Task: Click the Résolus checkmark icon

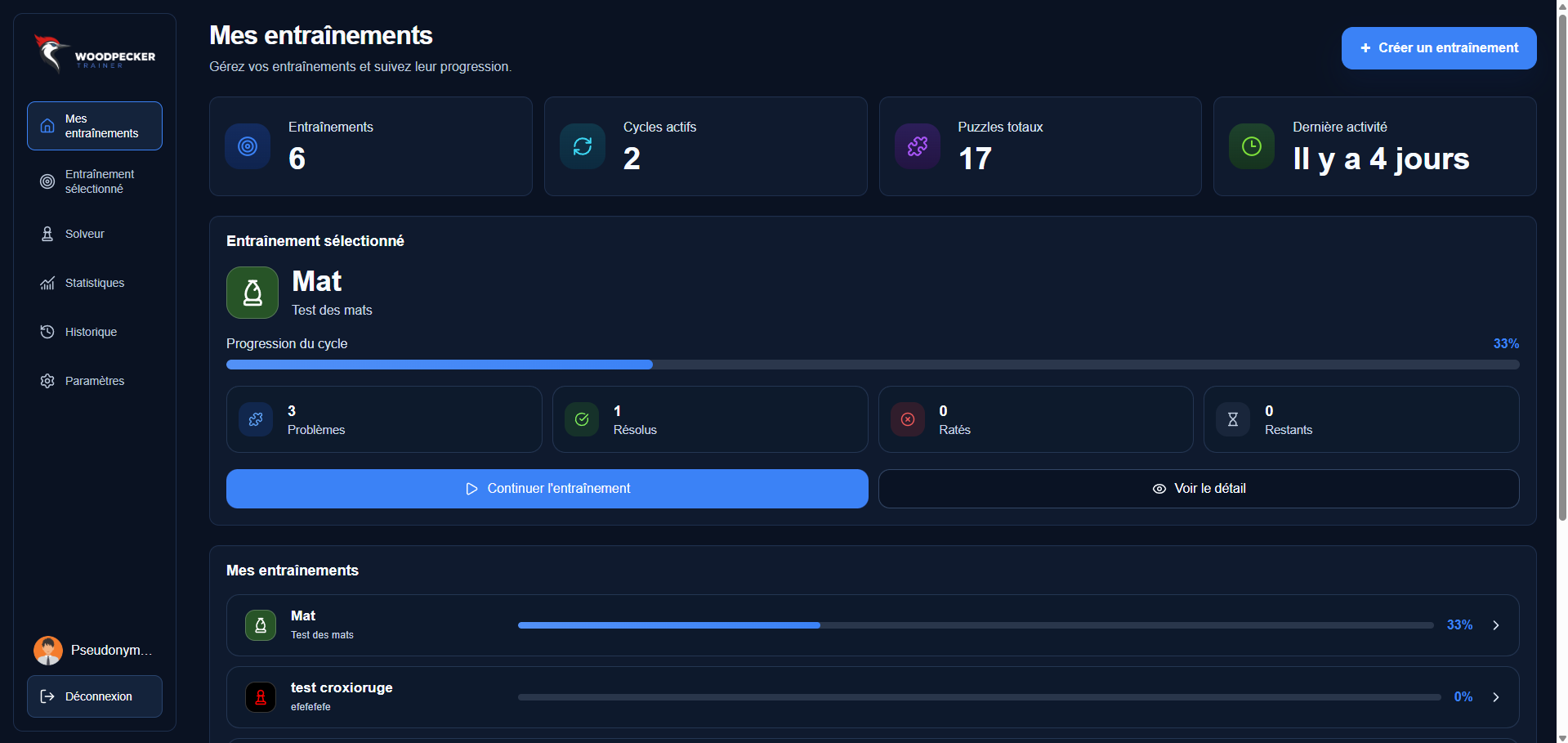Action: (582, 419)
